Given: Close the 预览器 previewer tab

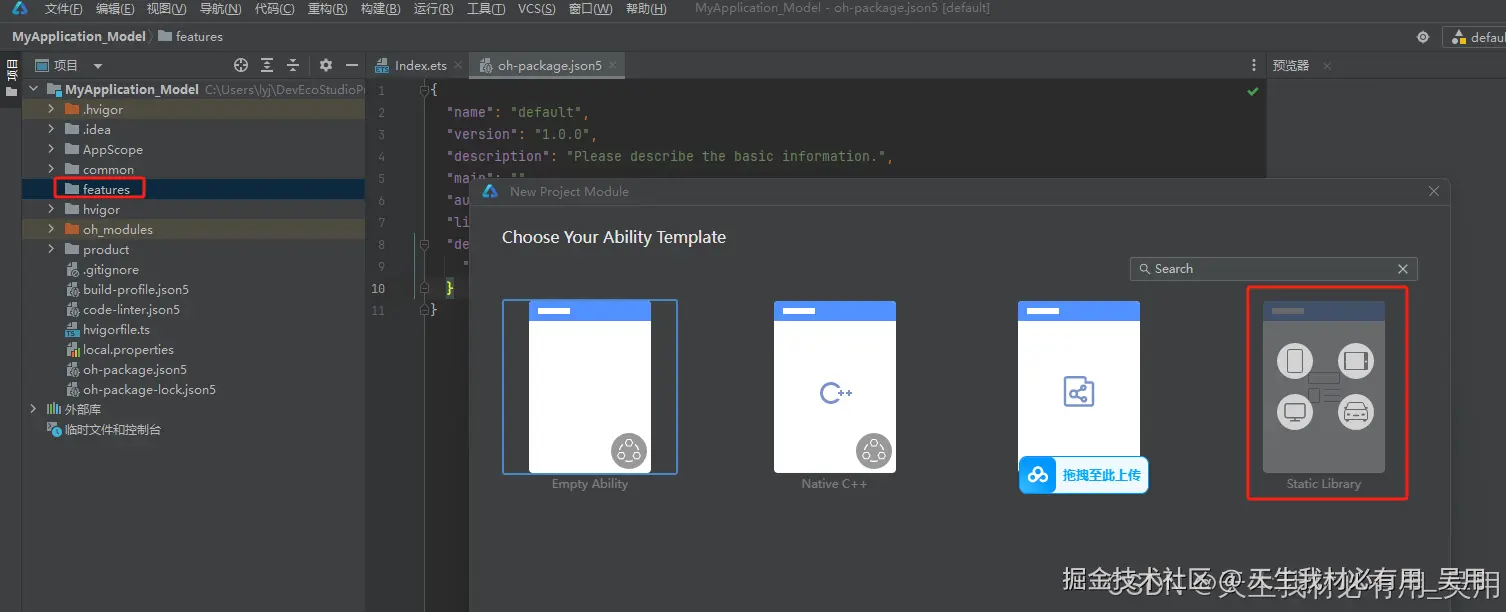Looking at the screenshot, I should click(x=1327, y=66).
